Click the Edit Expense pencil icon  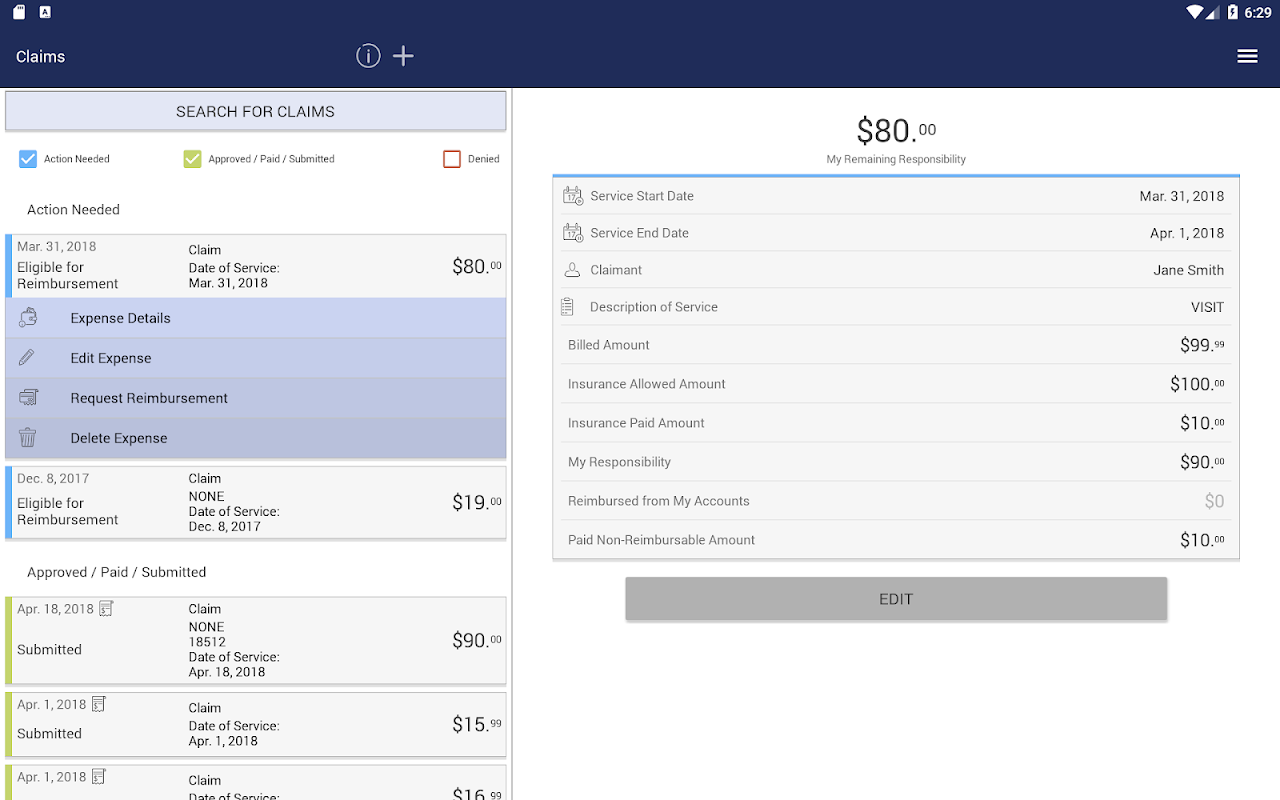coord(27,357)
